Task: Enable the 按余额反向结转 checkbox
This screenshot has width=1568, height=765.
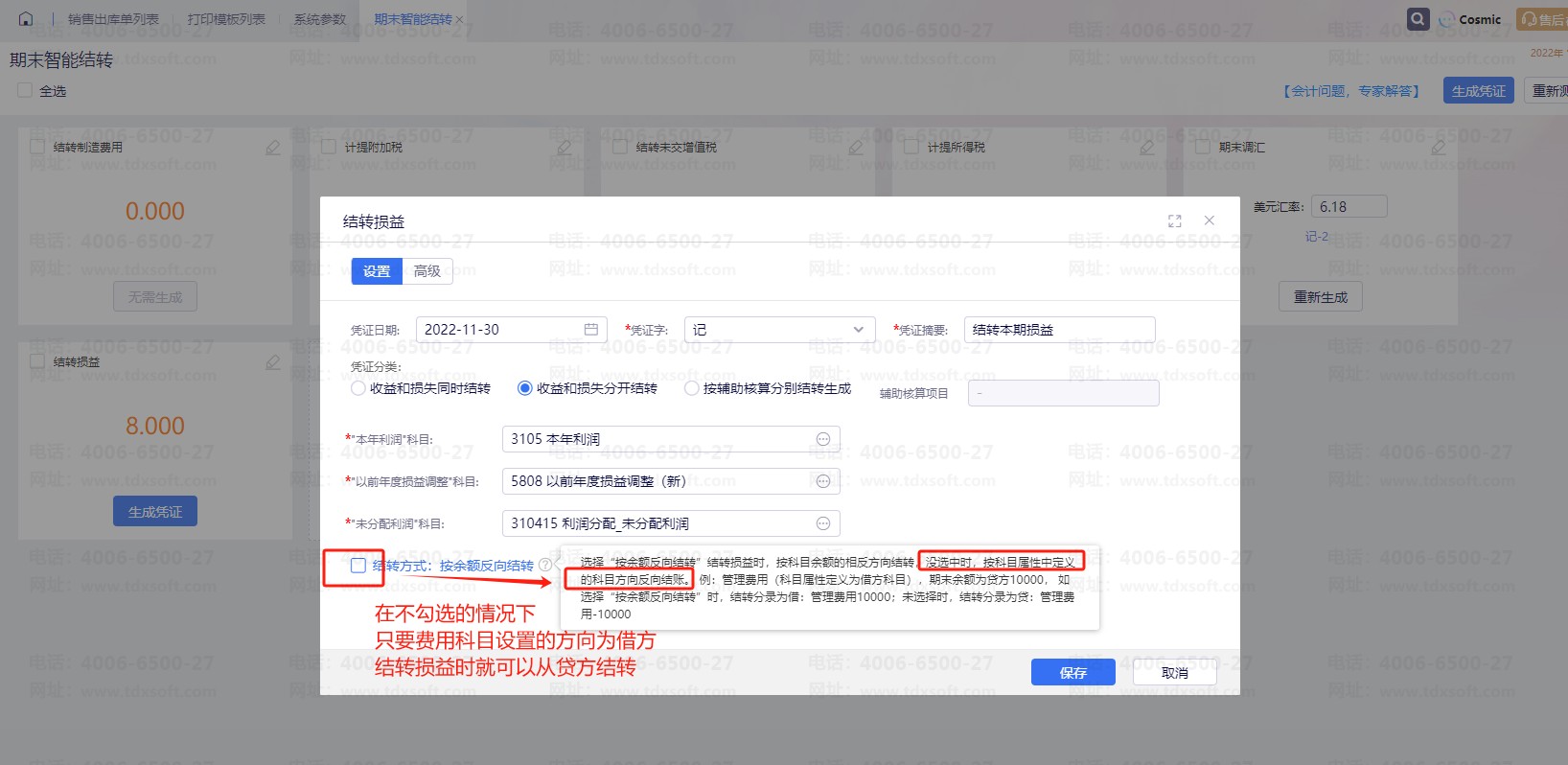Action: 357,566
